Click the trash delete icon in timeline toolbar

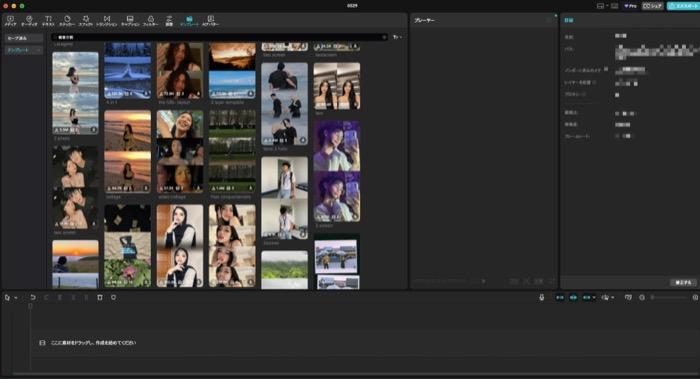click(x=100, y=297)
